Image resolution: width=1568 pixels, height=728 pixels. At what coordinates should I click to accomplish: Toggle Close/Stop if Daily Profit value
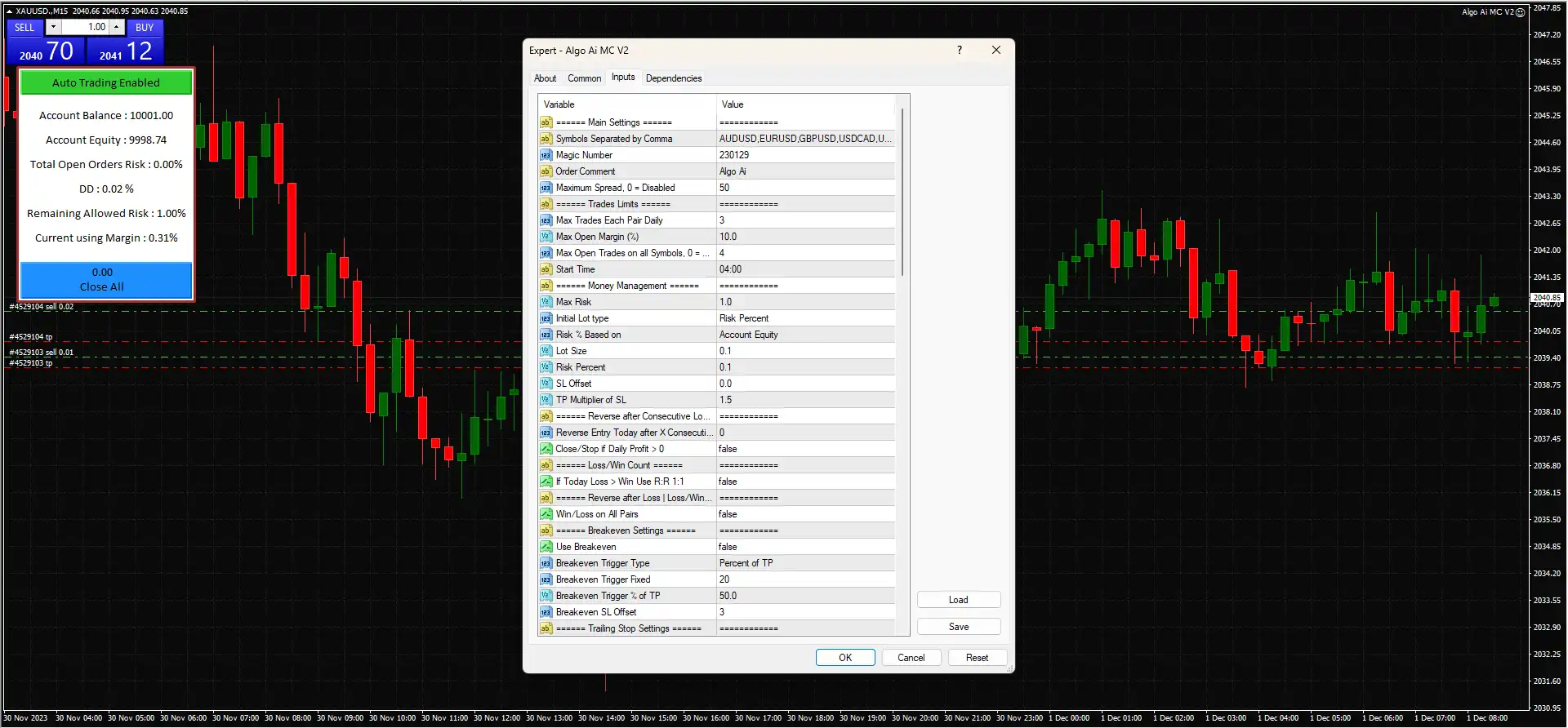coord(804,449)
